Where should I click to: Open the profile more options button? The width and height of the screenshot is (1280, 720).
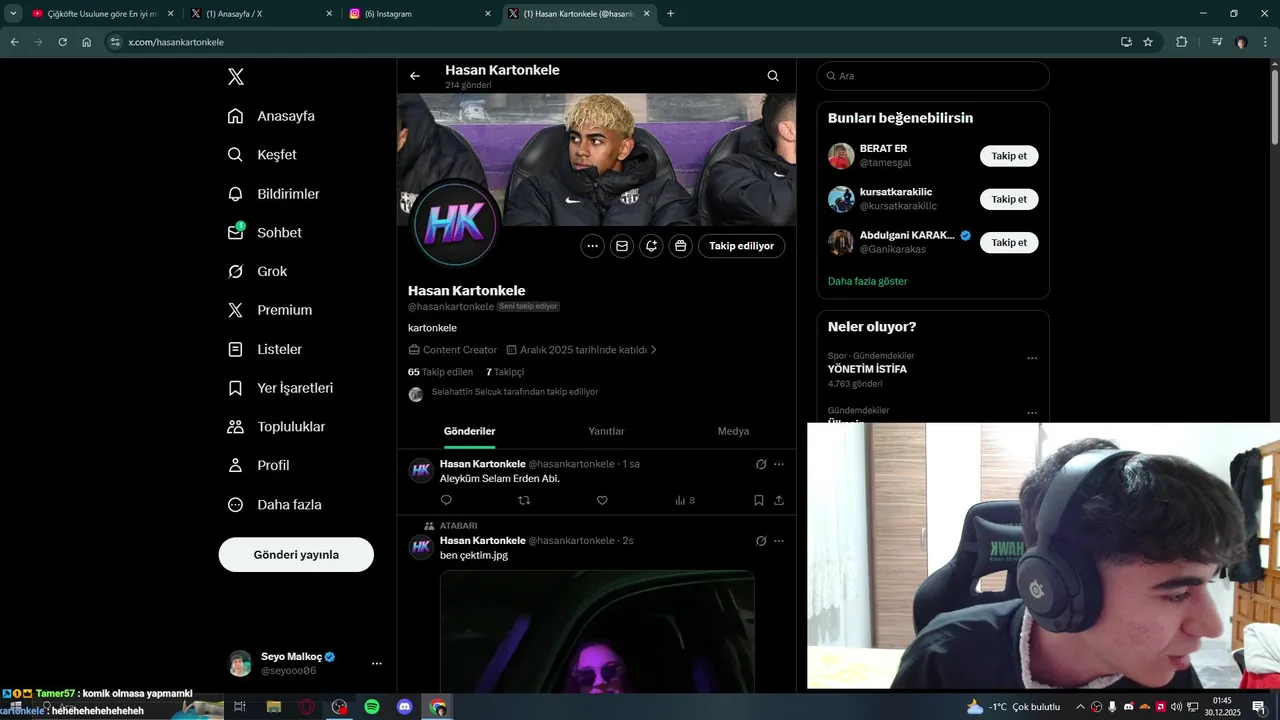click(x=592, y=245)
